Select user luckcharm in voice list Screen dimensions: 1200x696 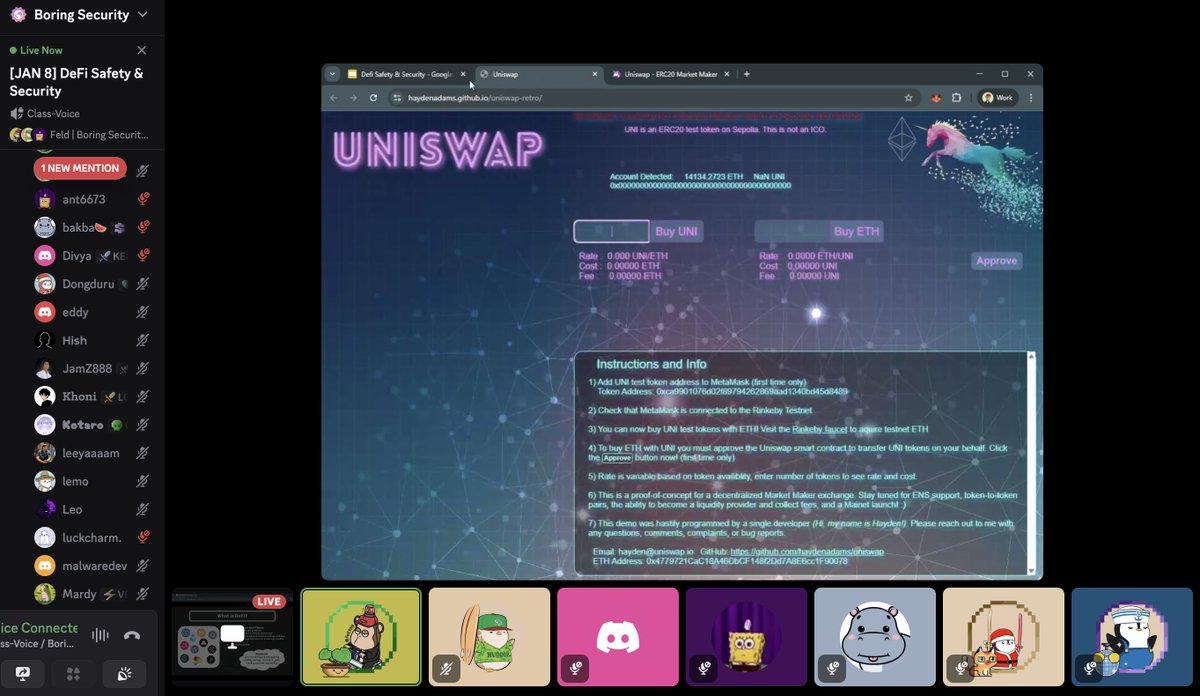coord(91,537)
